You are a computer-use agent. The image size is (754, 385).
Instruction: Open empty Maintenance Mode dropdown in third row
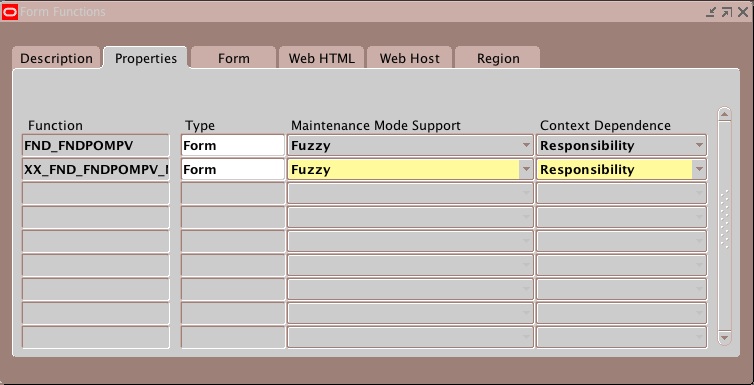tap(526, 193)
